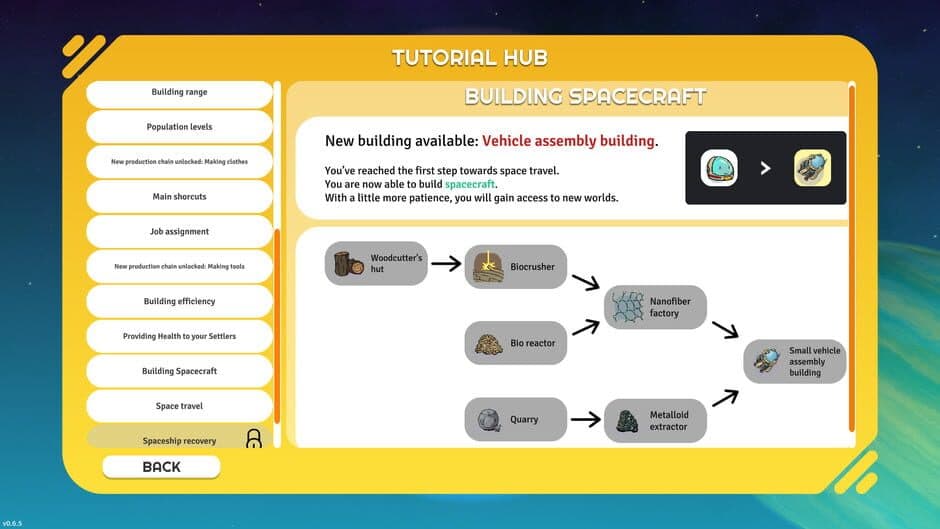The width and height of the screenshot is (940, 529).
Task: Click the padlock icon on Spaceship recovery
Action: 254,438
